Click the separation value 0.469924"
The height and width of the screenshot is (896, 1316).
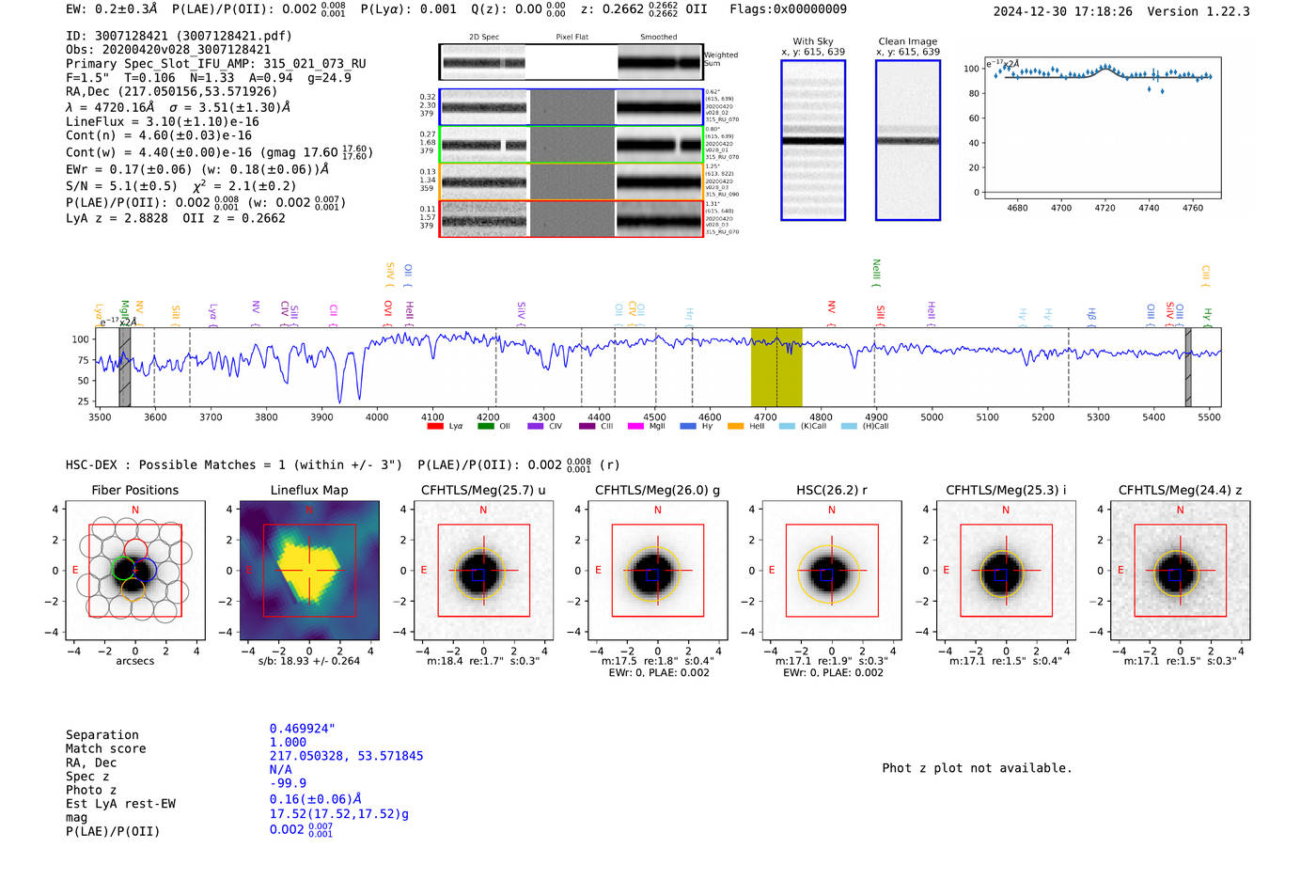(303, 729)
